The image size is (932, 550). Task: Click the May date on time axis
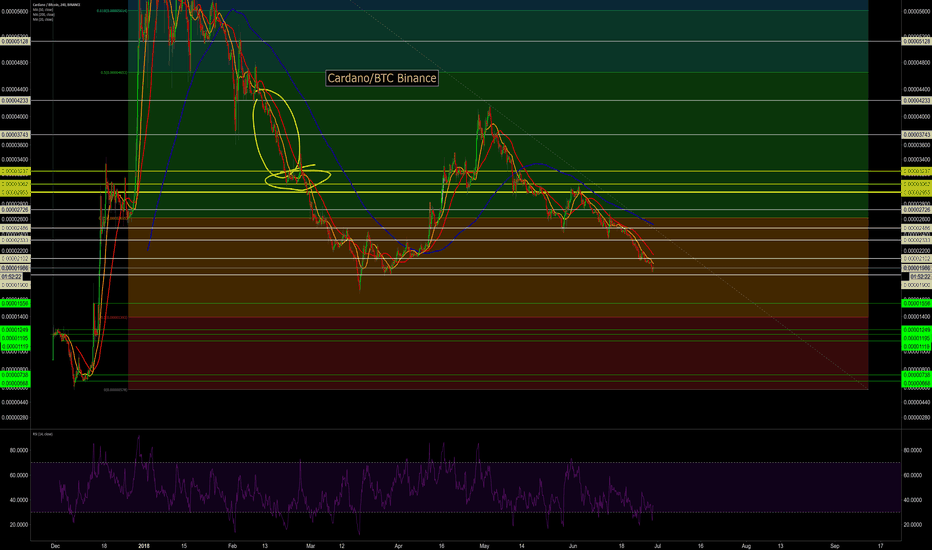coord(484,546)
